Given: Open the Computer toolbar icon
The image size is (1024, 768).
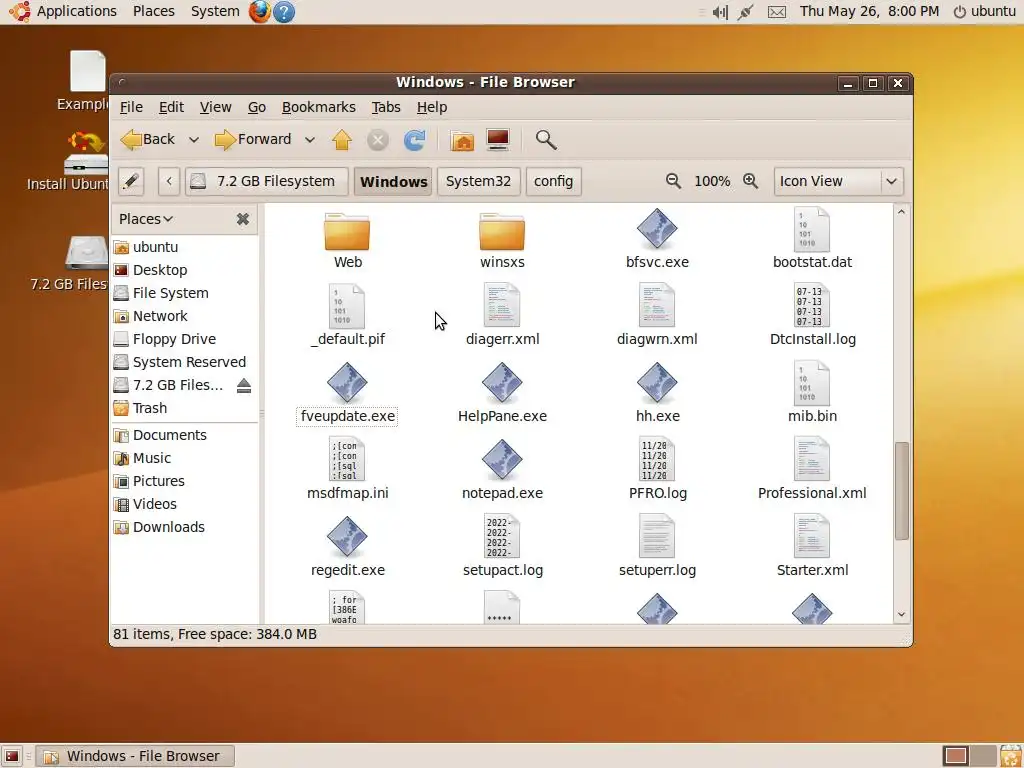Looking at the screenshot, I should pyautogui.click(x=498, y=140).
